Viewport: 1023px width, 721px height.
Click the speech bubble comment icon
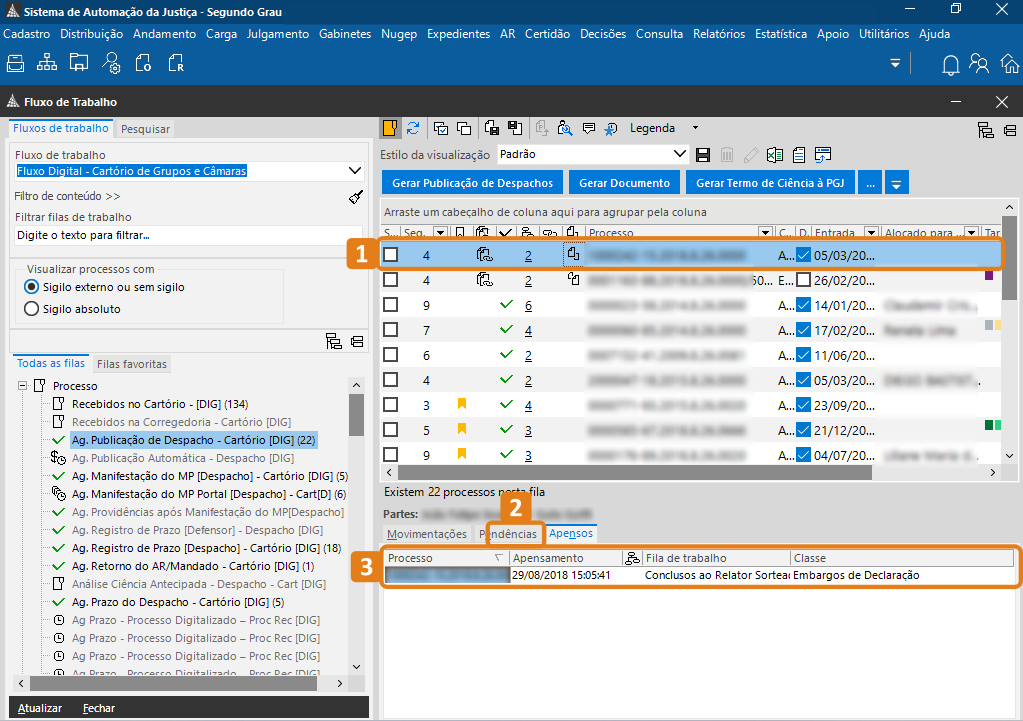point(588,128)
